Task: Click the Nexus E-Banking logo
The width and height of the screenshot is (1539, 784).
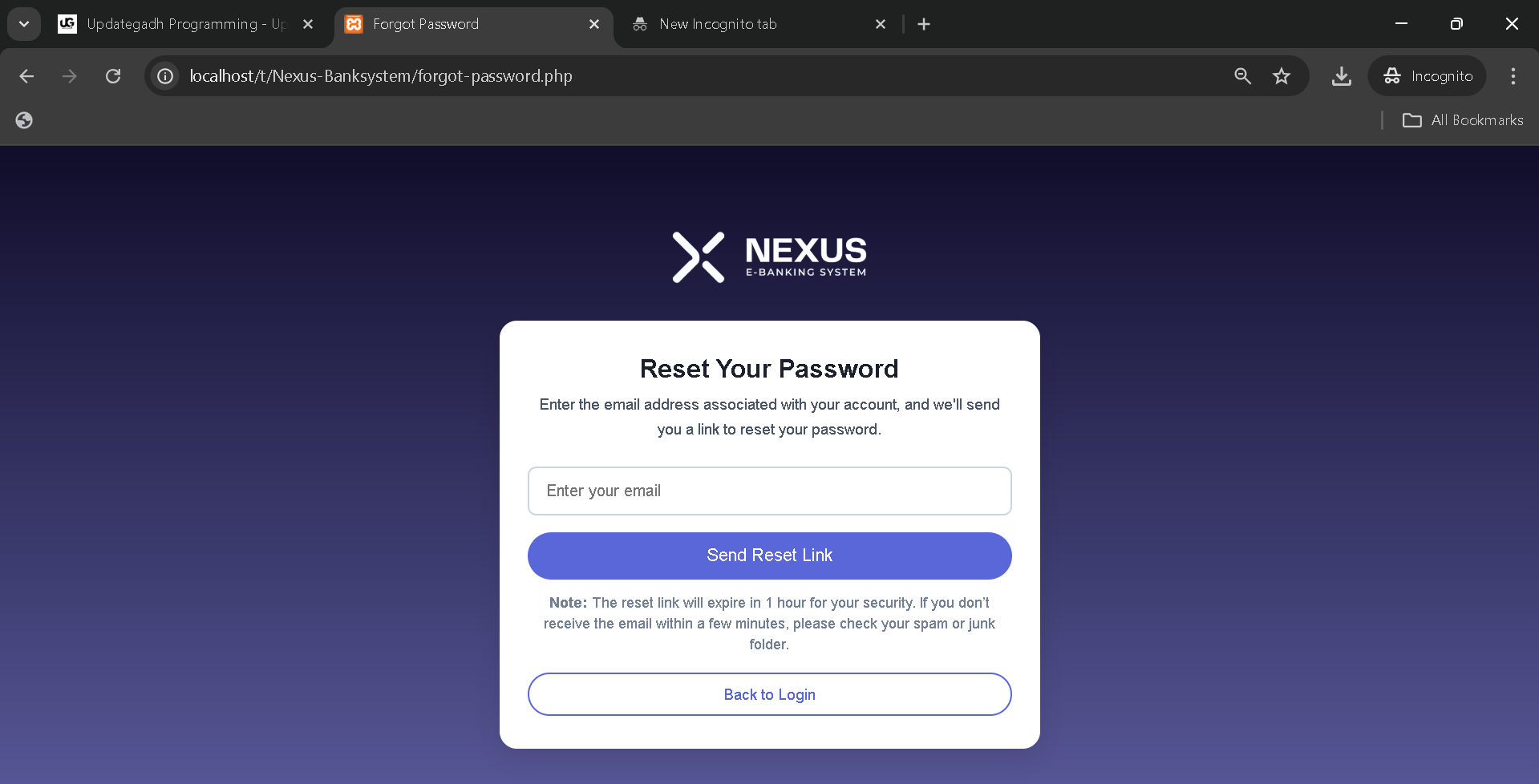Action: pos(769,257)
